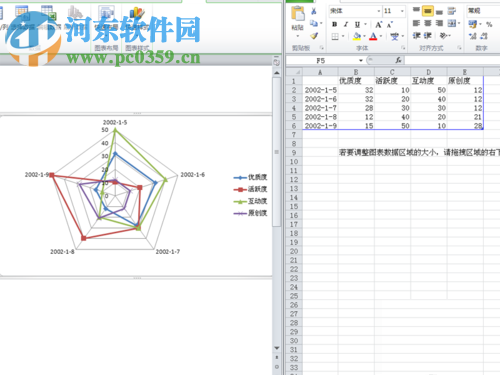Open the borders dropdown arrow
Viewport: 500px width, 375px height.
click(343, 36)
